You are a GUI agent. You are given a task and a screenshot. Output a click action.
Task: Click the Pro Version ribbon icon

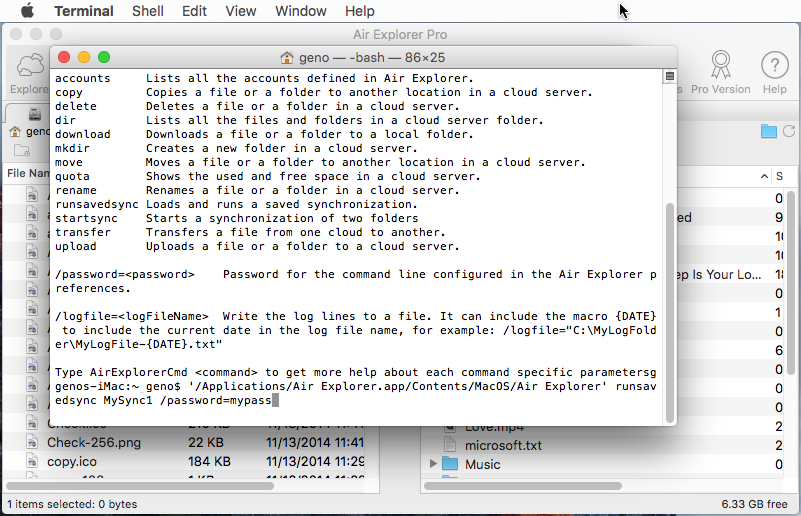coord(721,64)
